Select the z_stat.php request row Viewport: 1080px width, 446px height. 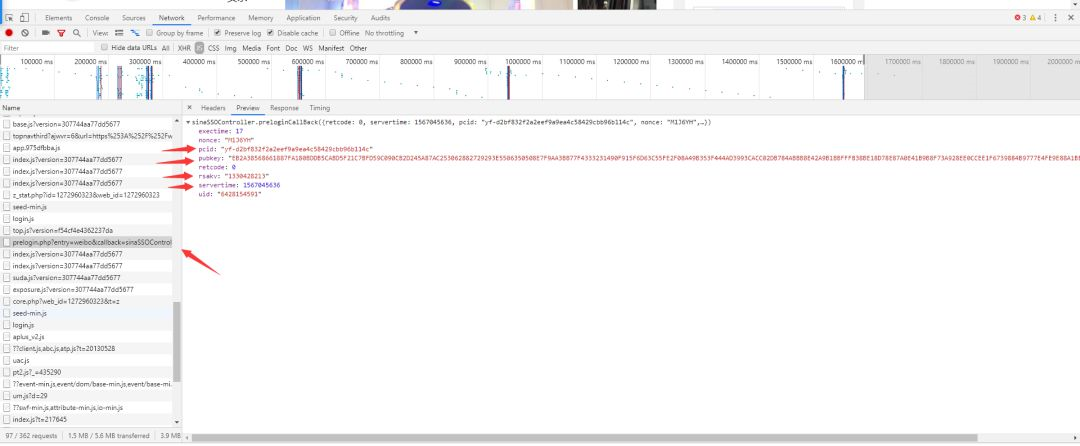[87, 195]
